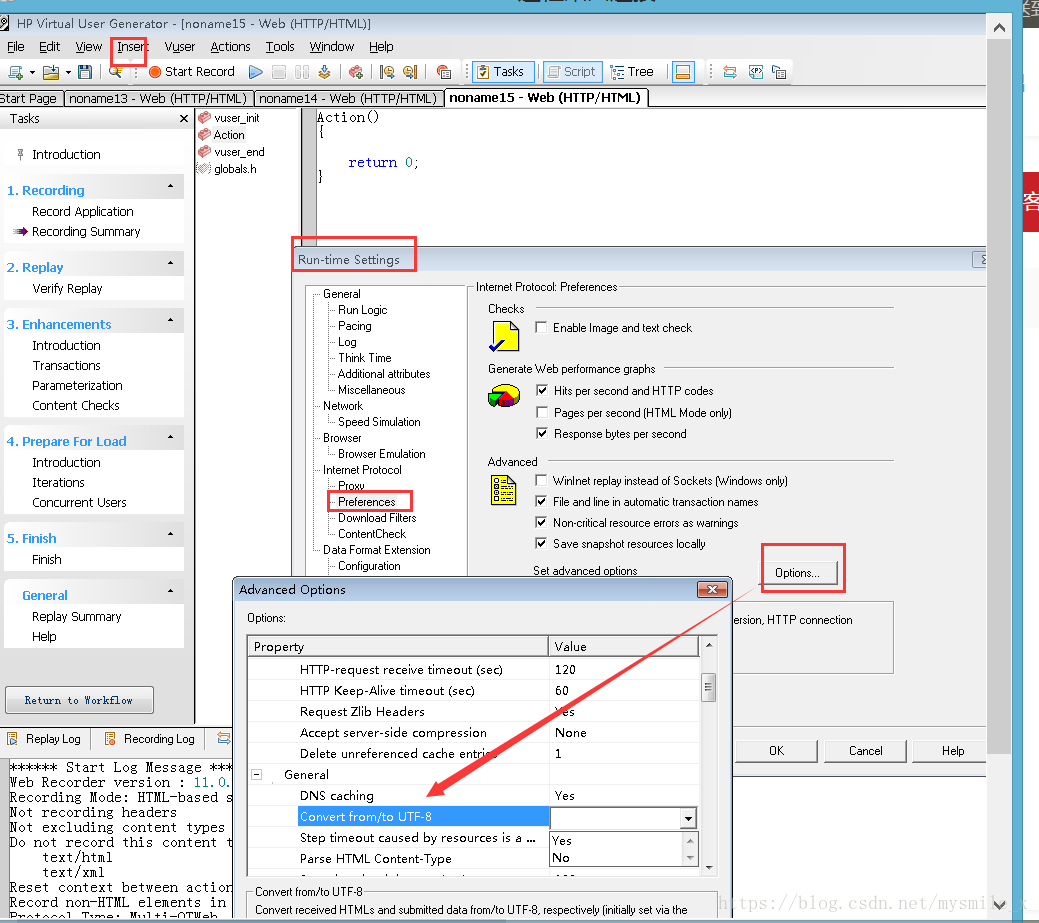
Task: Click the orange swap arrows icon
Action: coord(730,72)
